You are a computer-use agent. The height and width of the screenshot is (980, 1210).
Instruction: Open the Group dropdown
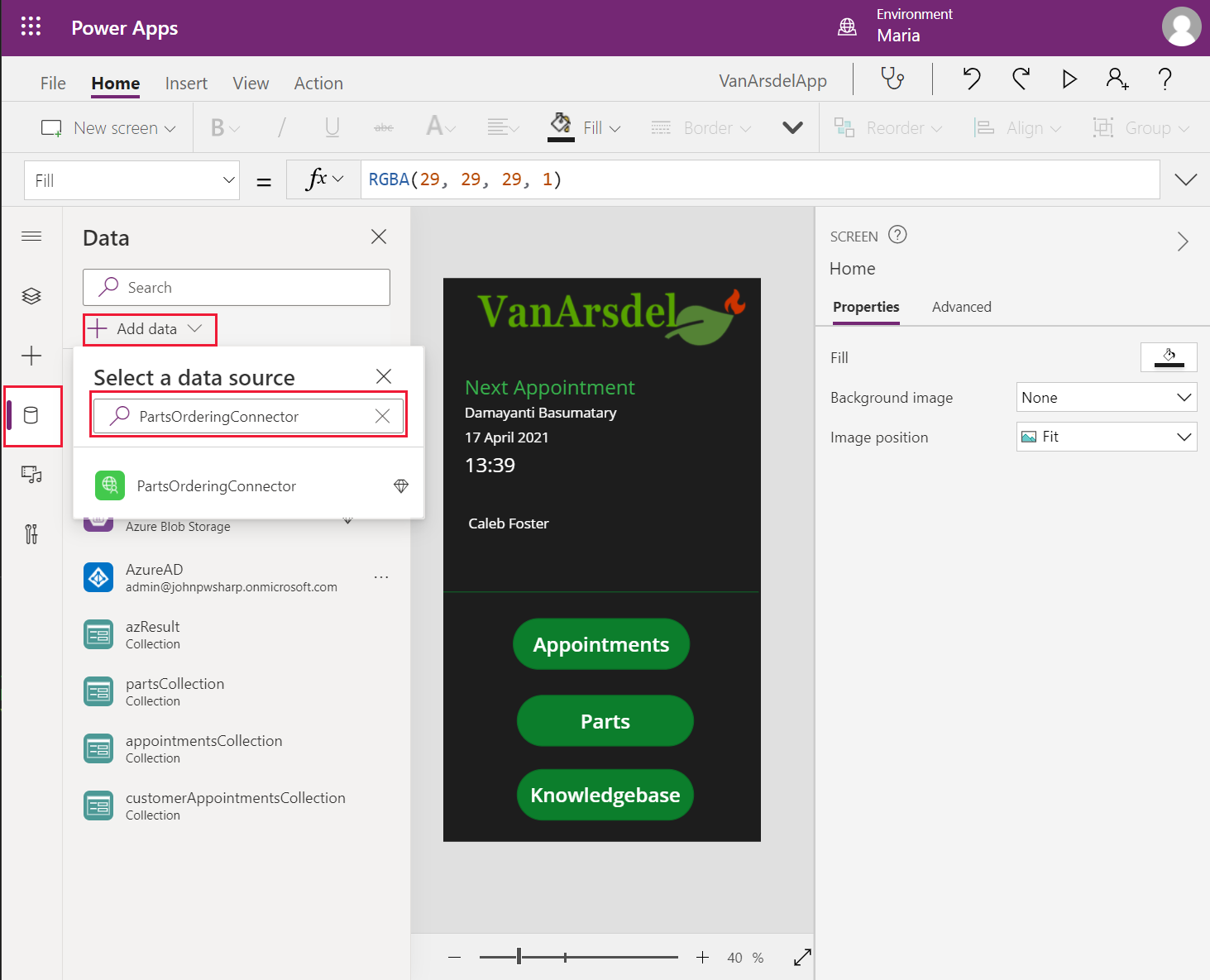click(x=1141, y=128)
